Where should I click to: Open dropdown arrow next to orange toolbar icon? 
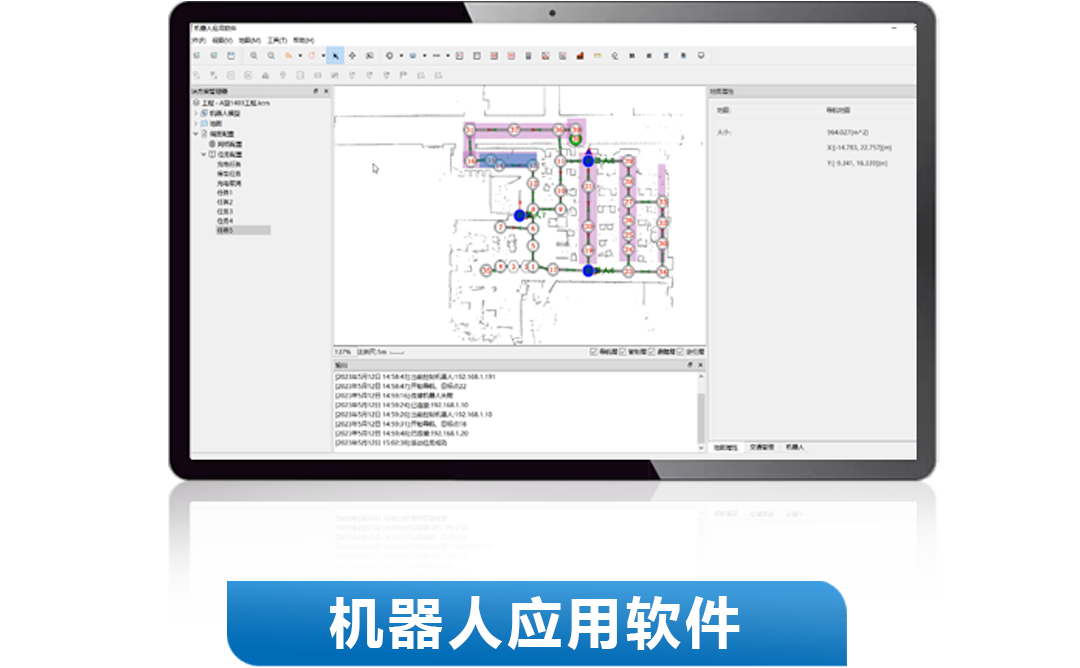(x=300, y=56)
